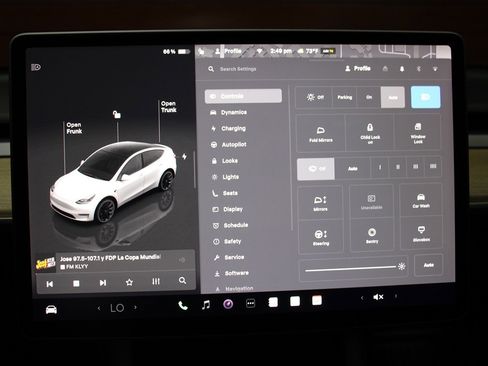The image size is (488, 366).
Task: Skip to previous station in media player
Action: click(50, 284)
